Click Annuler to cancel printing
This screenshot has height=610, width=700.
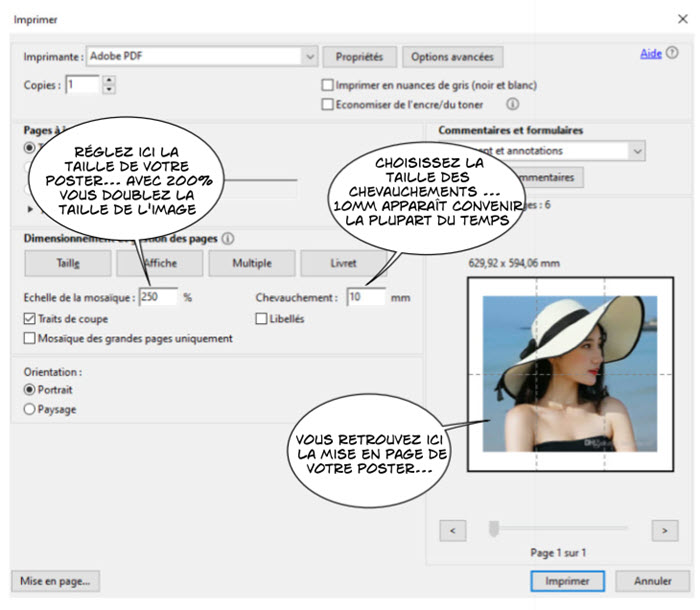point(653,581)
